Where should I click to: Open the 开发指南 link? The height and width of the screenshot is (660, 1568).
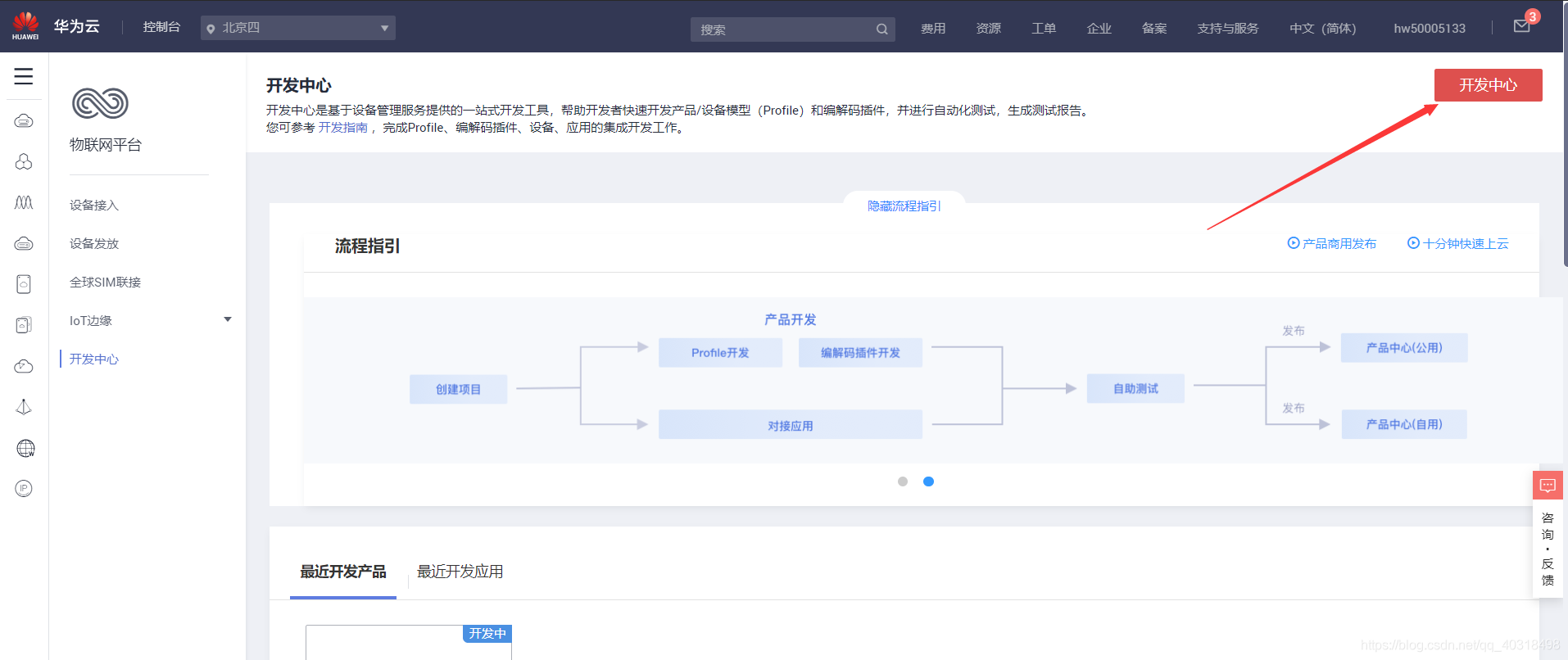click(343, 128)
